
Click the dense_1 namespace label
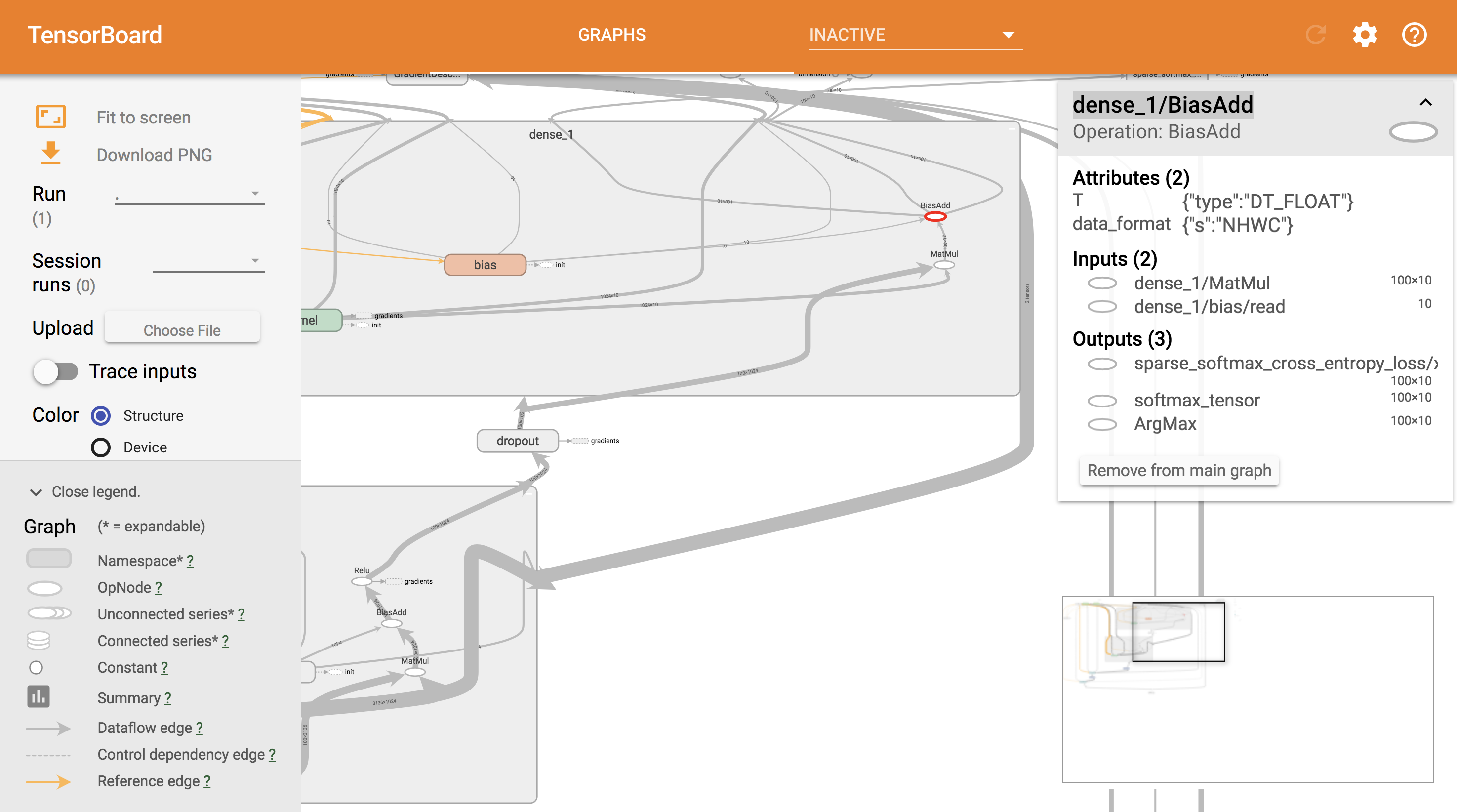pos(551,134)
